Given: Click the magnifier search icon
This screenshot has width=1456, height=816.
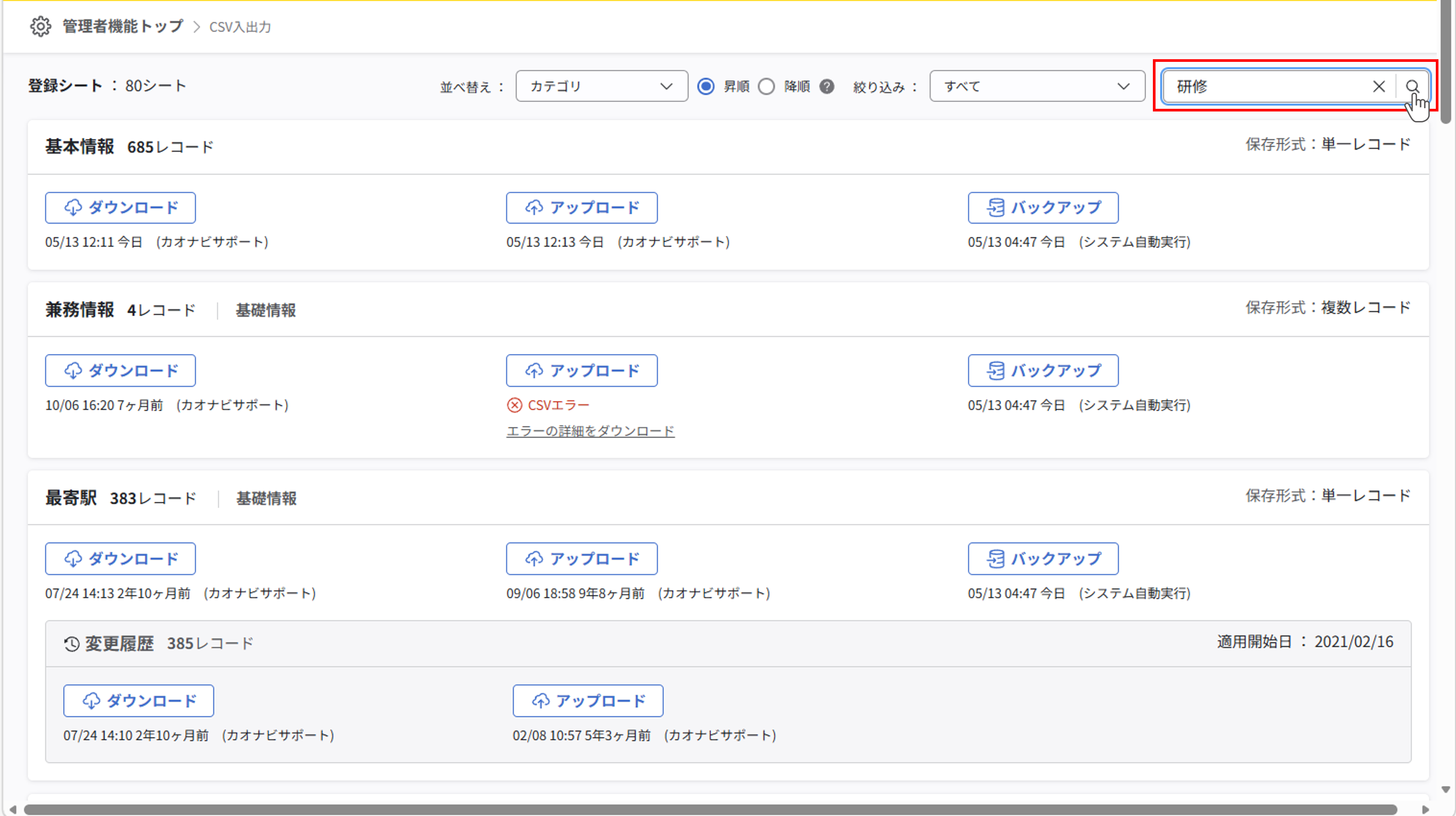Looking at the screenshot, I should coord(1412,86).
